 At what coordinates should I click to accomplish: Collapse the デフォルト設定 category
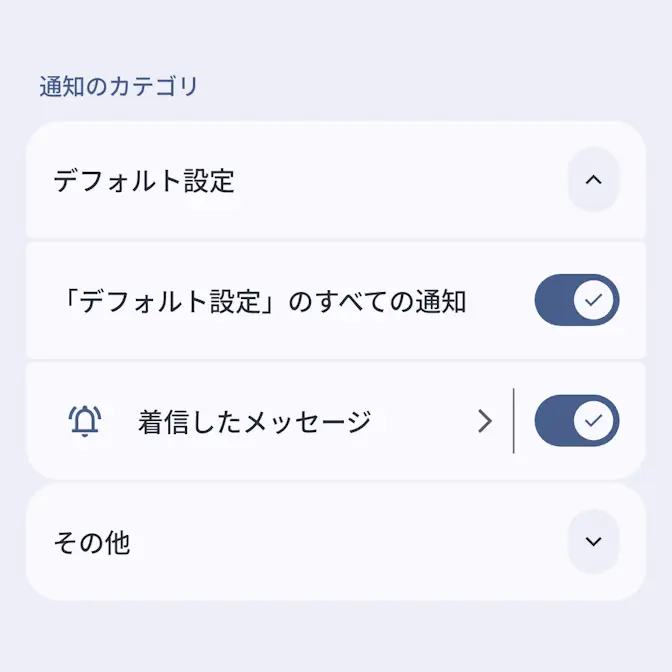point(593,180)
